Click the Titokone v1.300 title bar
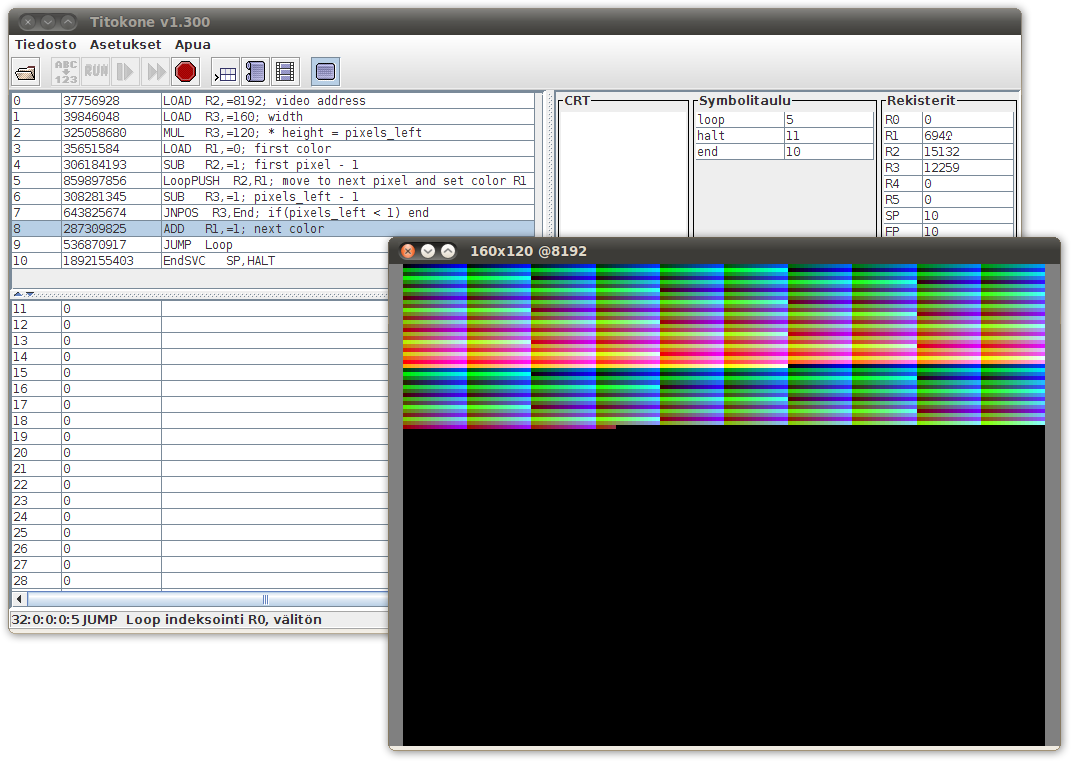The image size is (1071, 761). (x=515, y=22)
